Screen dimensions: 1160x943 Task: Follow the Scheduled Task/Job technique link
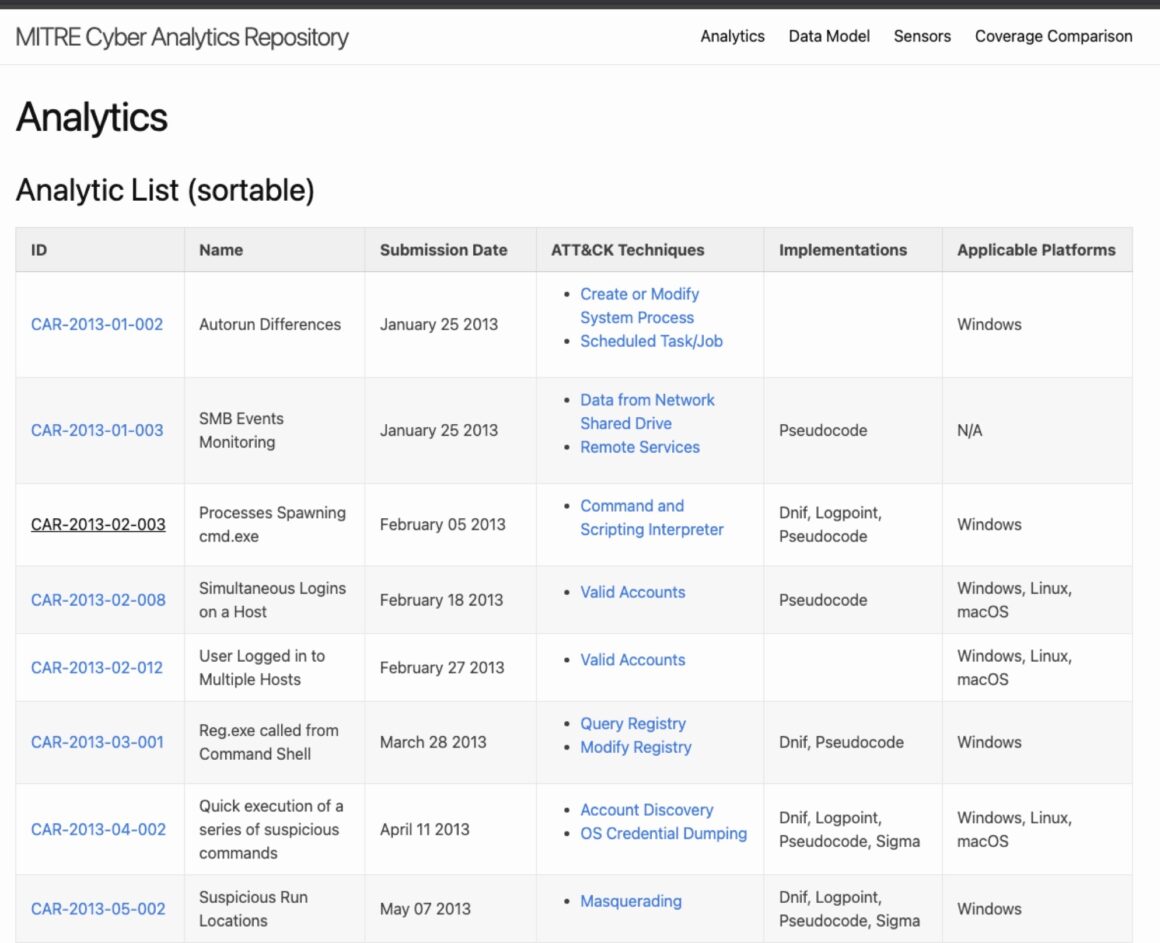pyautogui.click(x=651, y=341)
